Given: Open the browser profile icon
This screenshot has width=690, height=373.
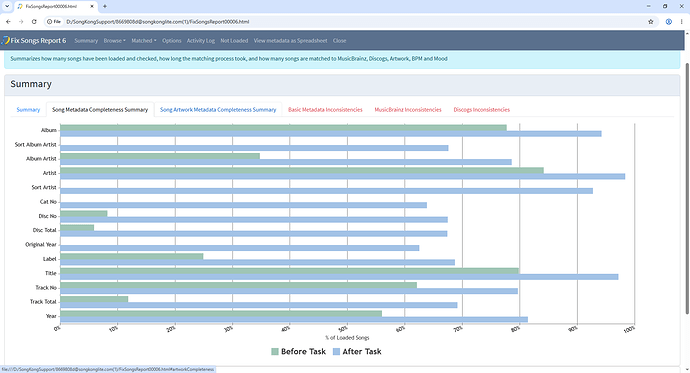Looking at the screenshot, I should 668,22.
